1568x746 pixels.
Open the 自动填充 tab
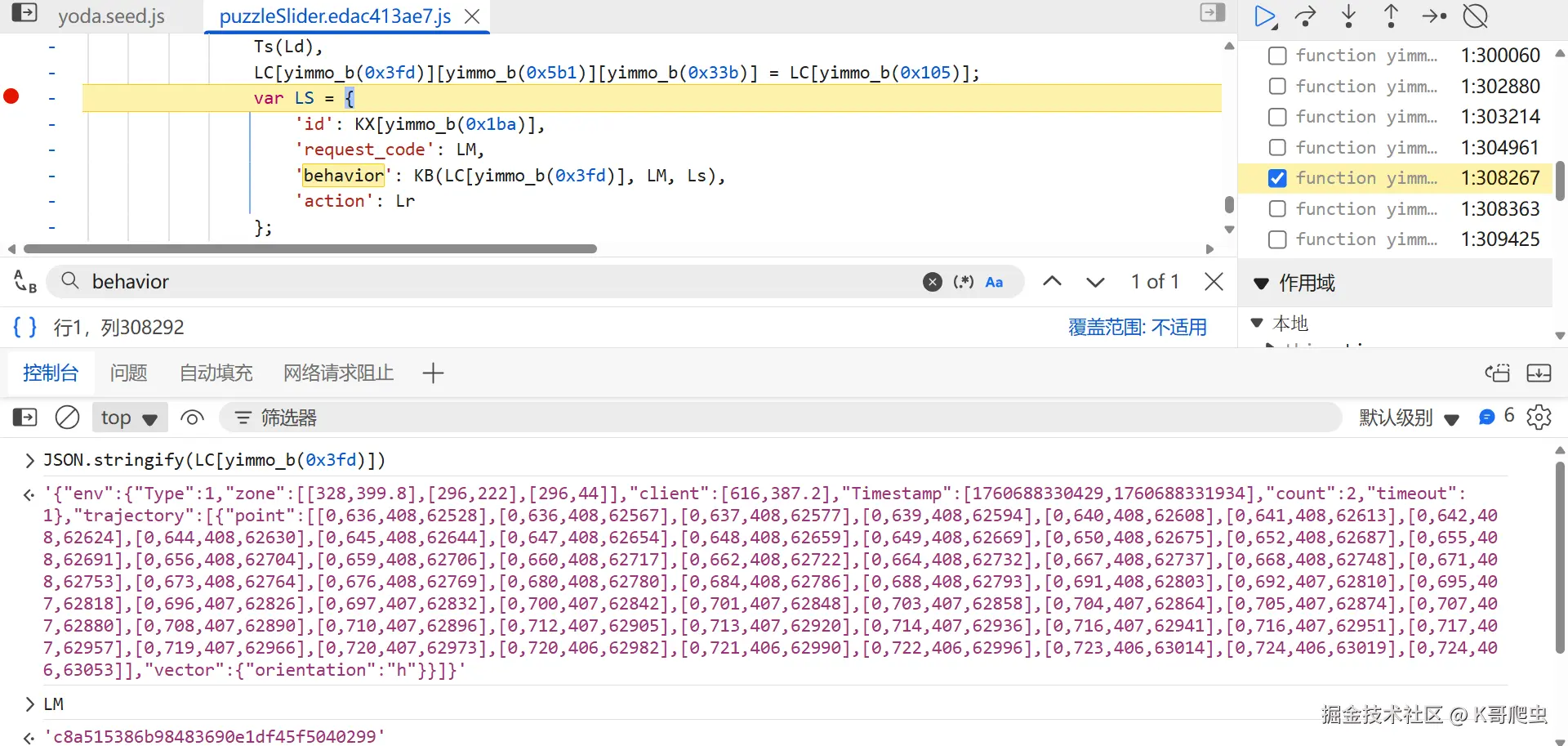point(216,373)
